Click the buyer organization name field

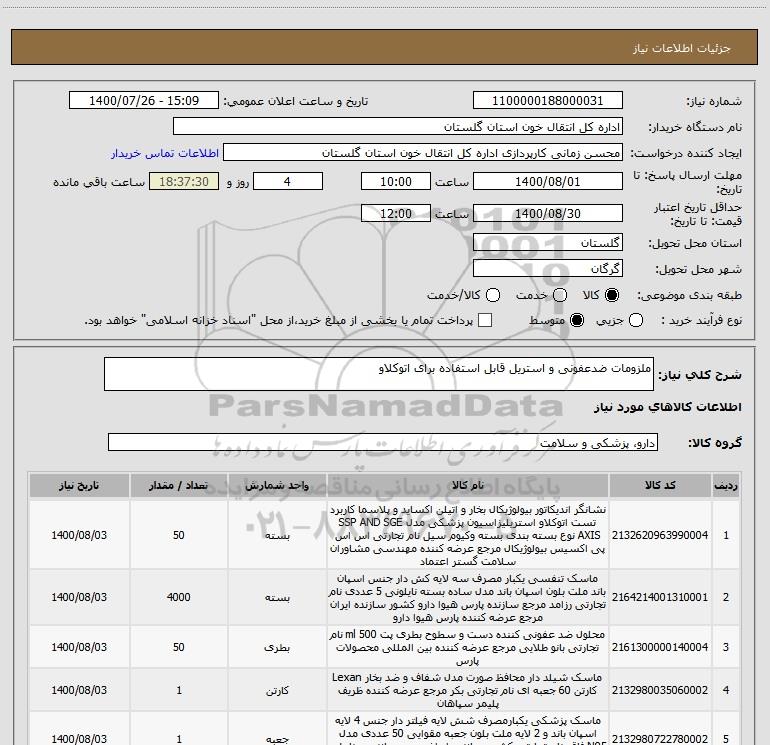(x=398, y=127)
